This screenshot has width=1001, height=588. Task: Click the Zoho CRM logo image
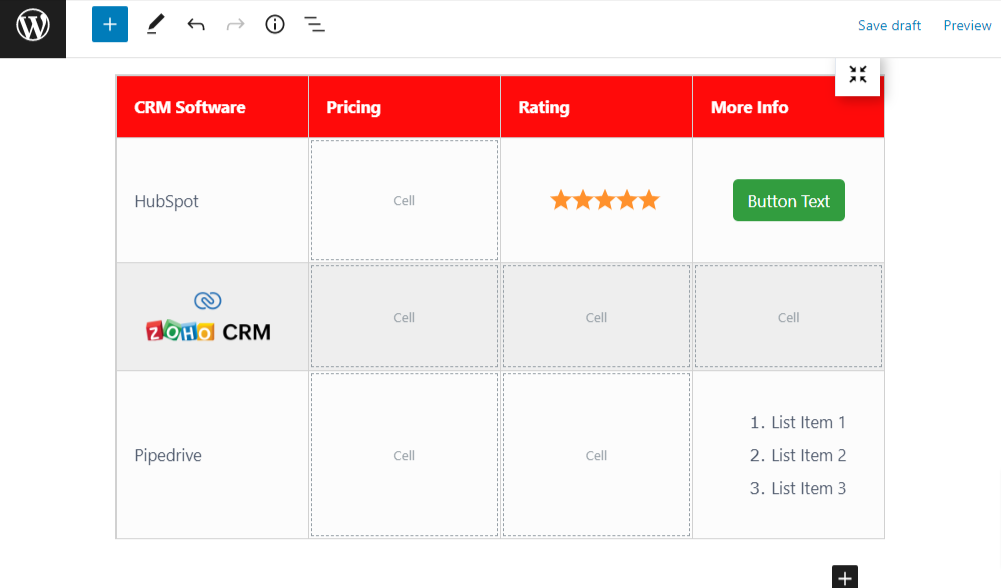point(208,317)
